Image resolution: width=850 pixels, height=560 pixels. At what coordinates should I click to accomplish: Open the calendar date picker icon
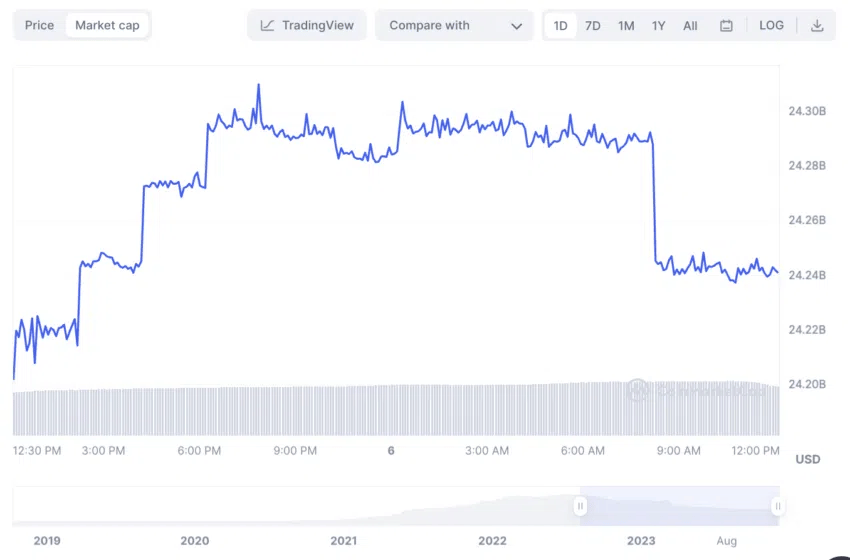pyautogui.click(x=726, y=25)
